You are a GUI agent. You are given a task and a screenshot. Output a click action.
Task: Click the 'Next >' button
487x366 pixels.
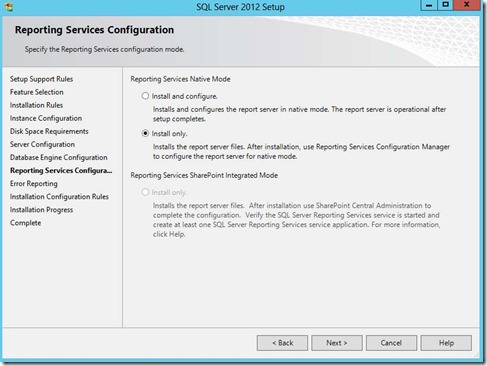point(337,343)
